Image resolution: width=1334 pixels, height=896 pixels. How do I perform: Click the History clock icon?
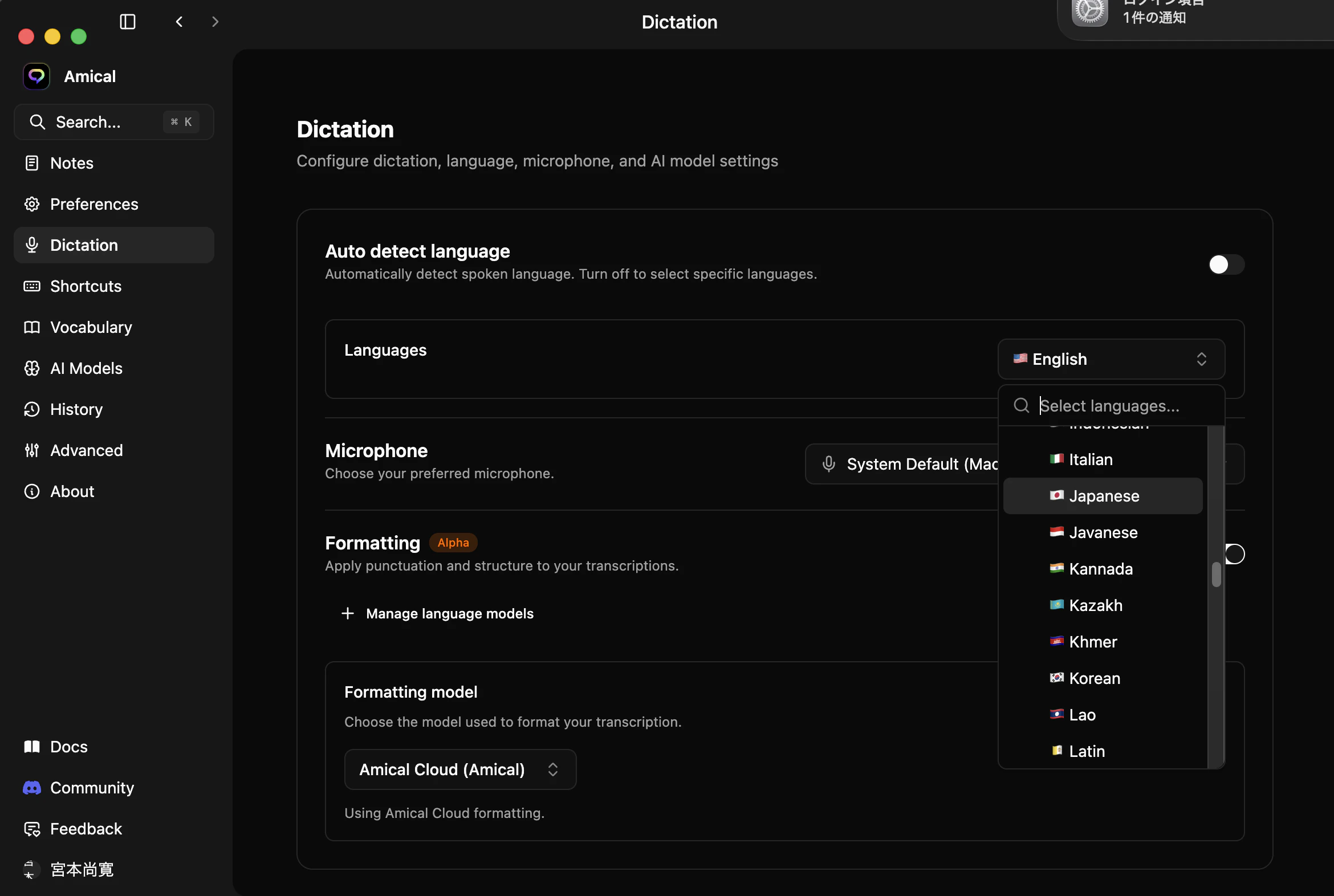(x=32, y=409)
